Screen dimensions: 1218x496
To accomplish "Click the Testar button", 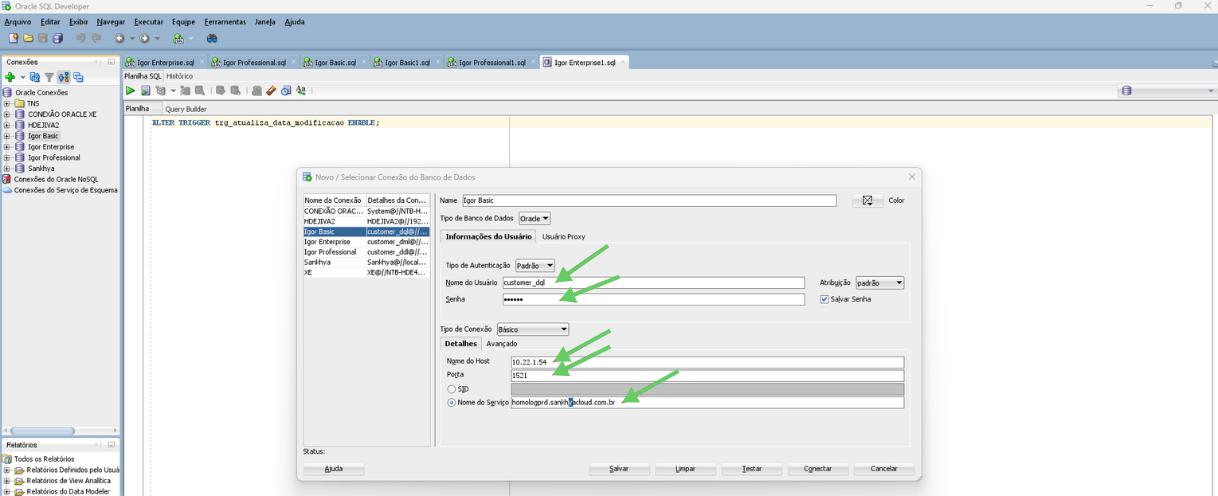I will pos(751,469).
